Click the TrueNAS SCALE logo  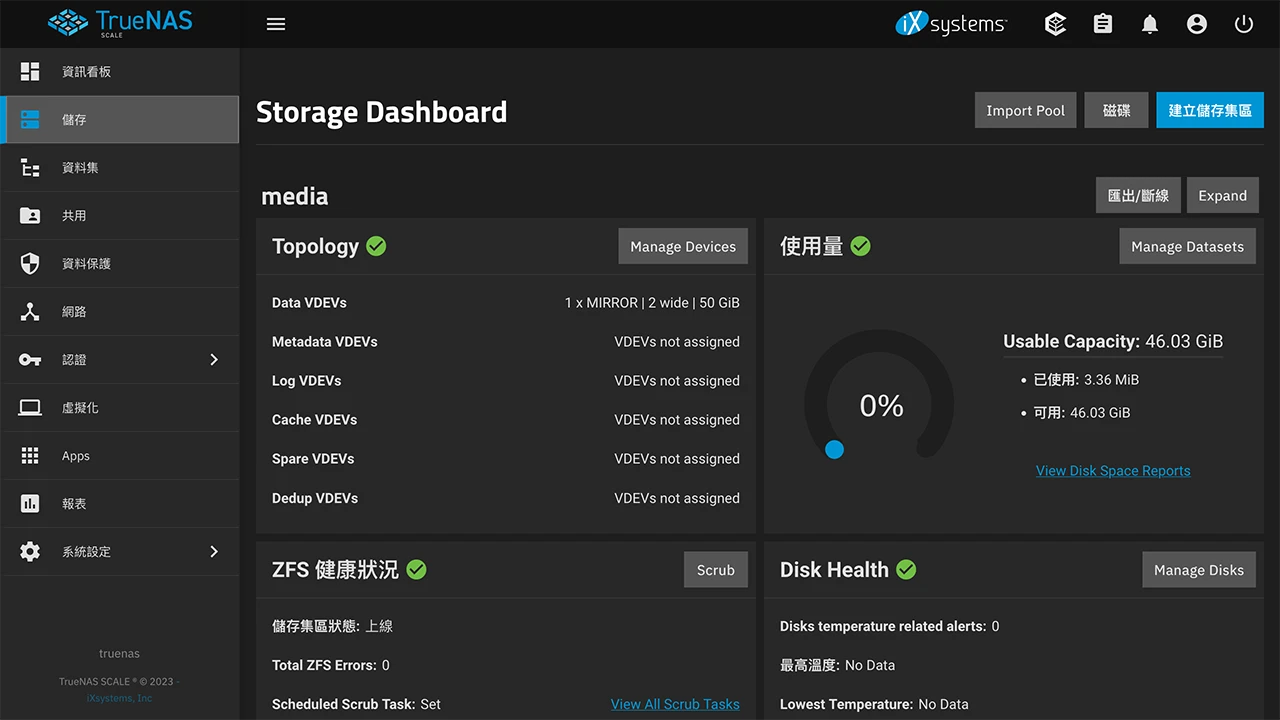click(120, 23)
